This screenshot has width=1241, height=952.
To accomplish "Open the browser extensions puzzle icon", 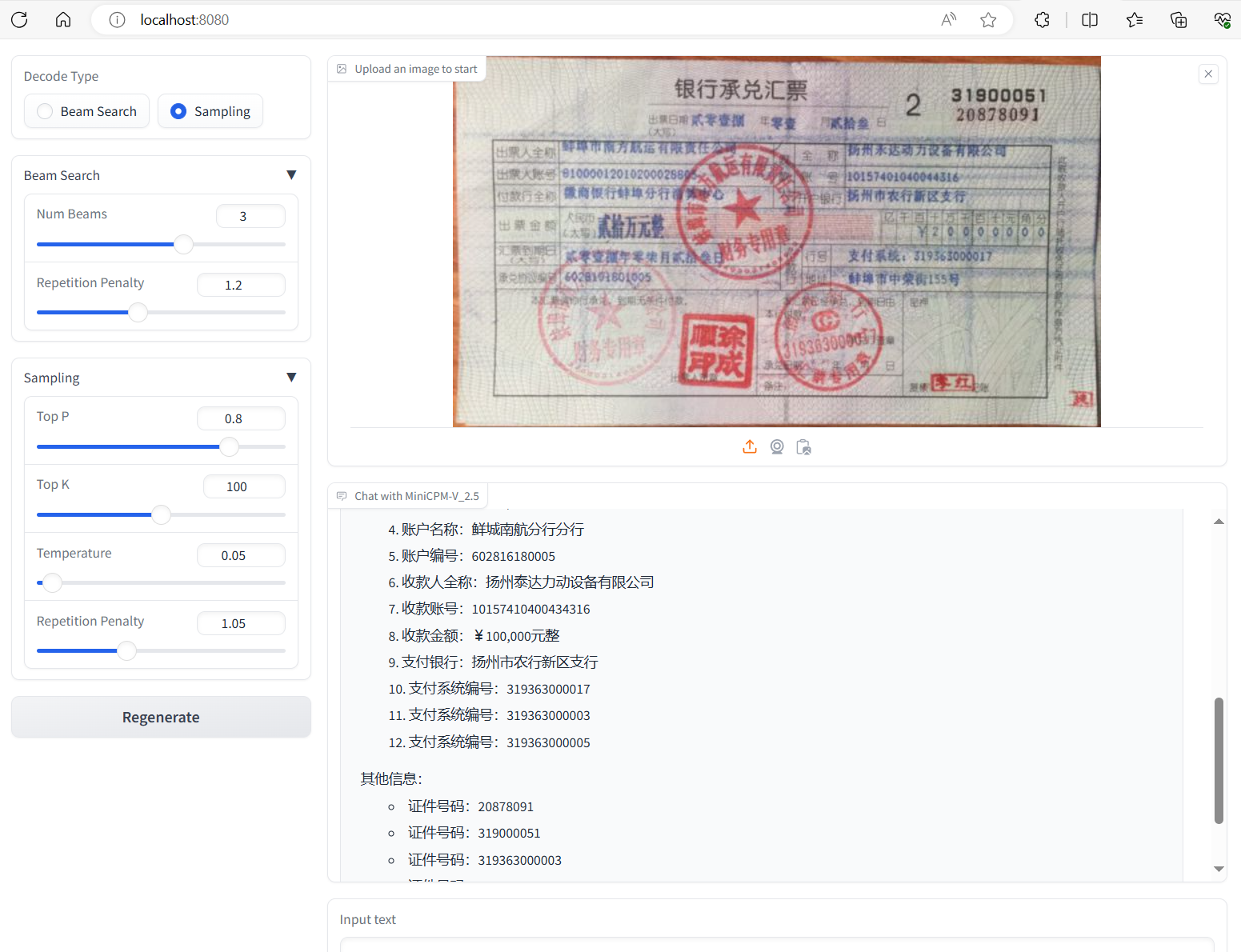I will coord(1042,20).
